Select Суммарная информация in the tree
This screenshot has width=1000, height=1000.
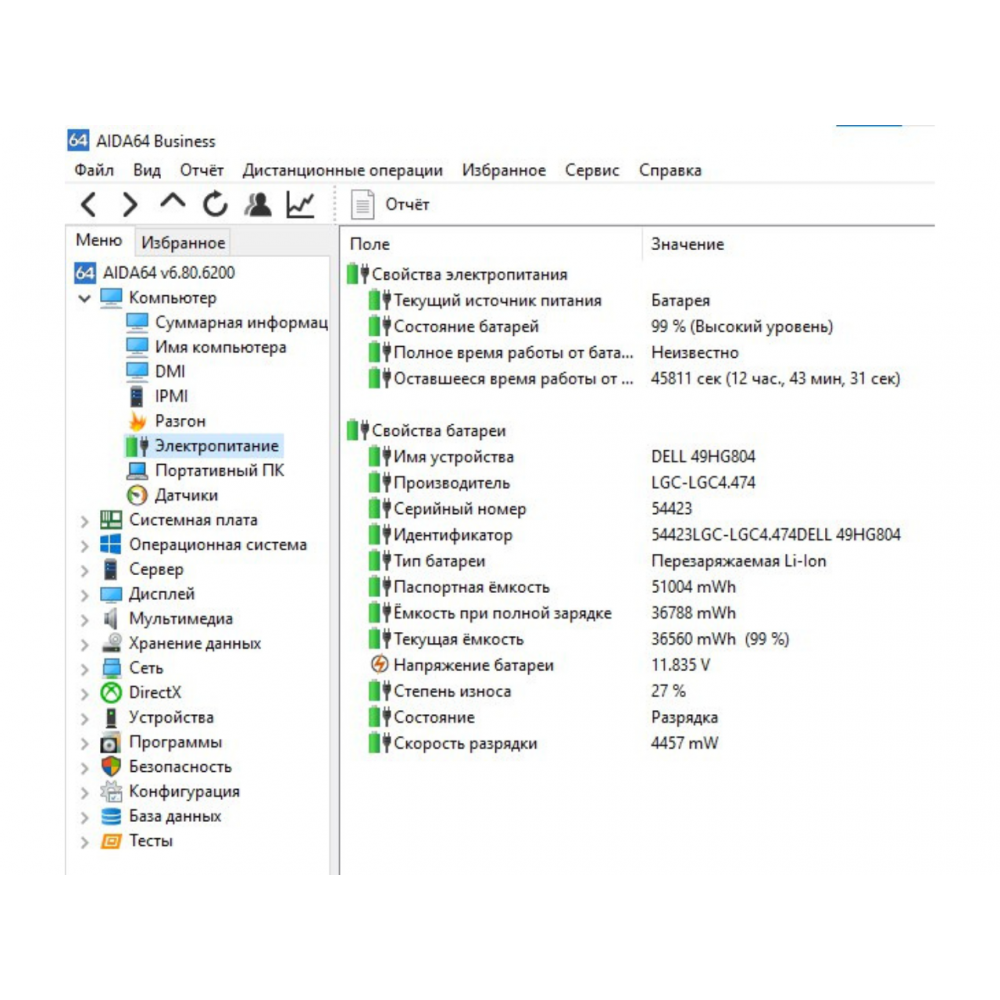(x=241, y=323)
